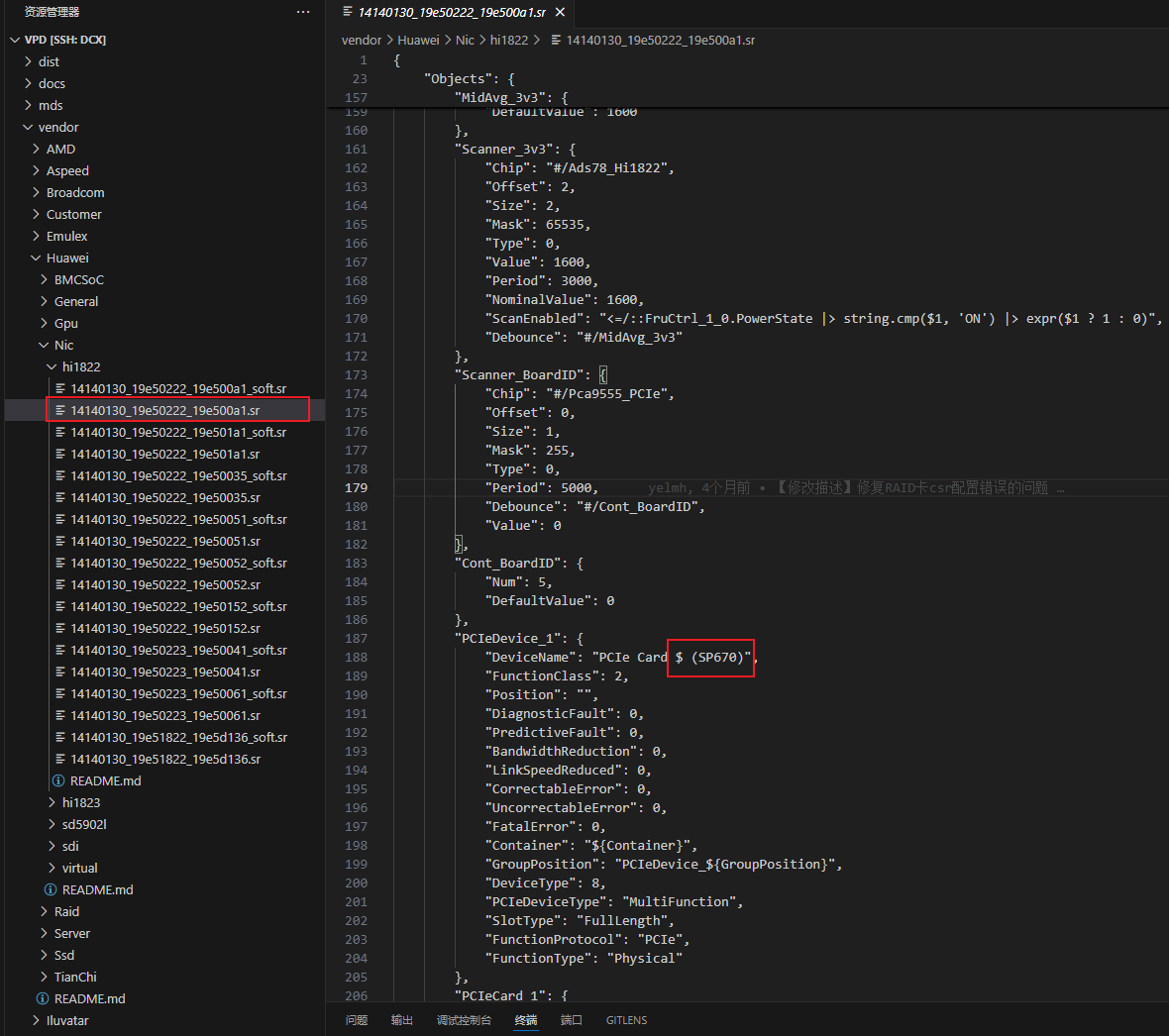This screenshot has width=1169, height=1036.
Task: Click file icon of 14140130_19e50222_19e500a1_soft.sr
Action: [60, 388]
